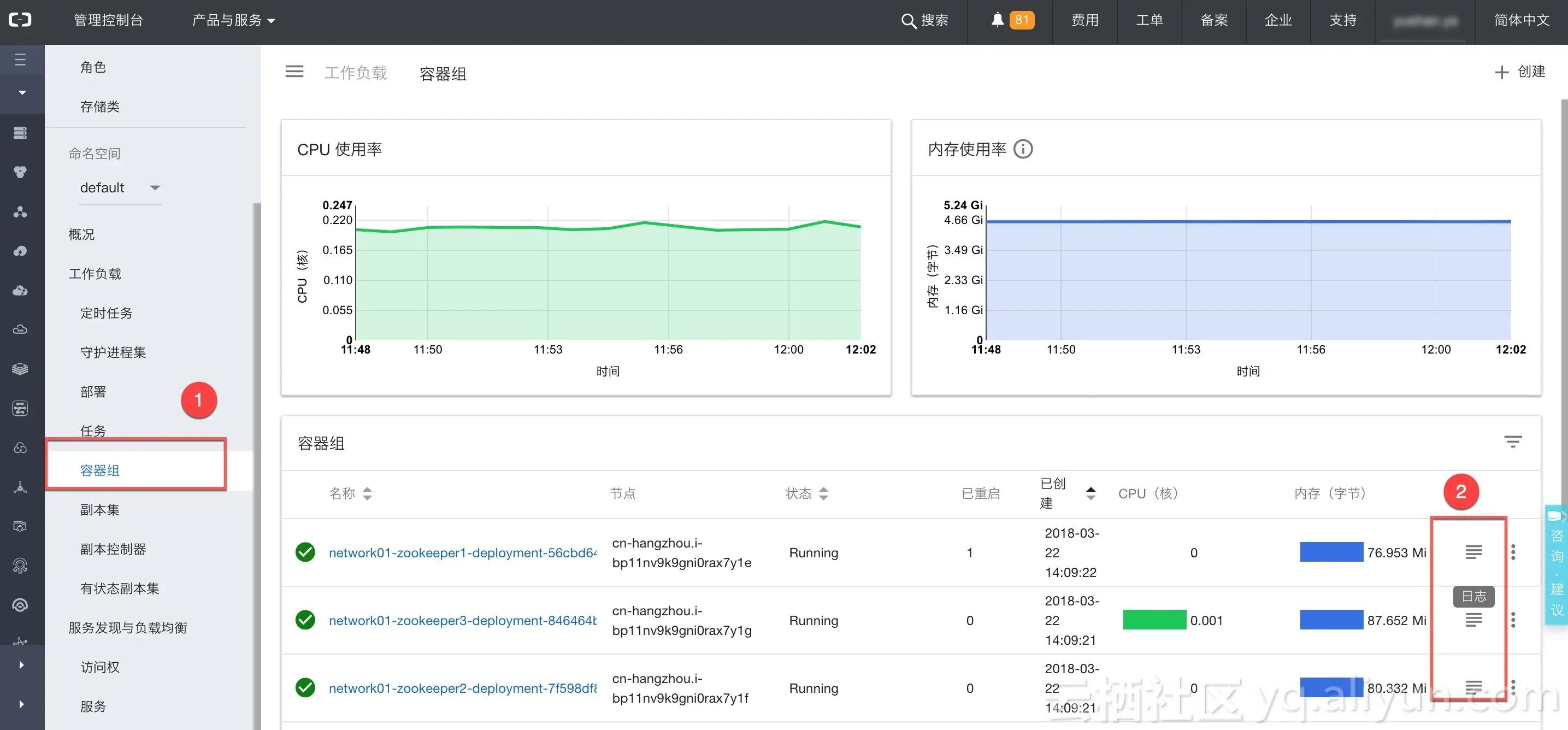Open 费用 in the top menu
Viewport: 1568px width, 730px height.
click(1084, 21)
